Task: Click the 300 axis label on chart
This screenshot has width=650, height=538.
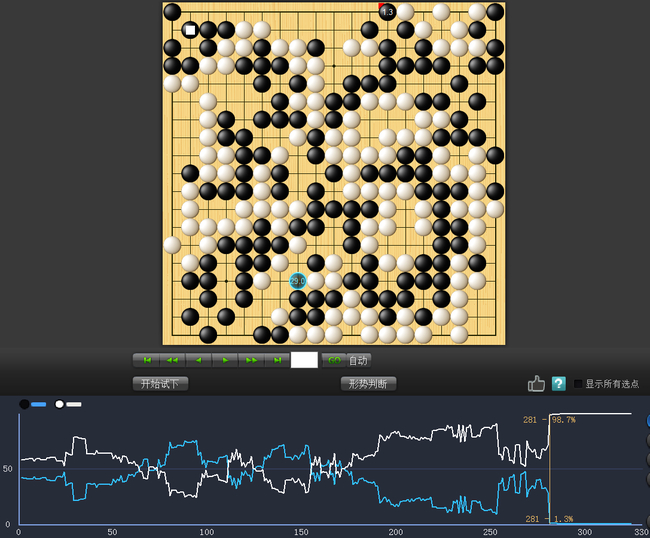Action: pyautogui.click(x=585, y=532)
